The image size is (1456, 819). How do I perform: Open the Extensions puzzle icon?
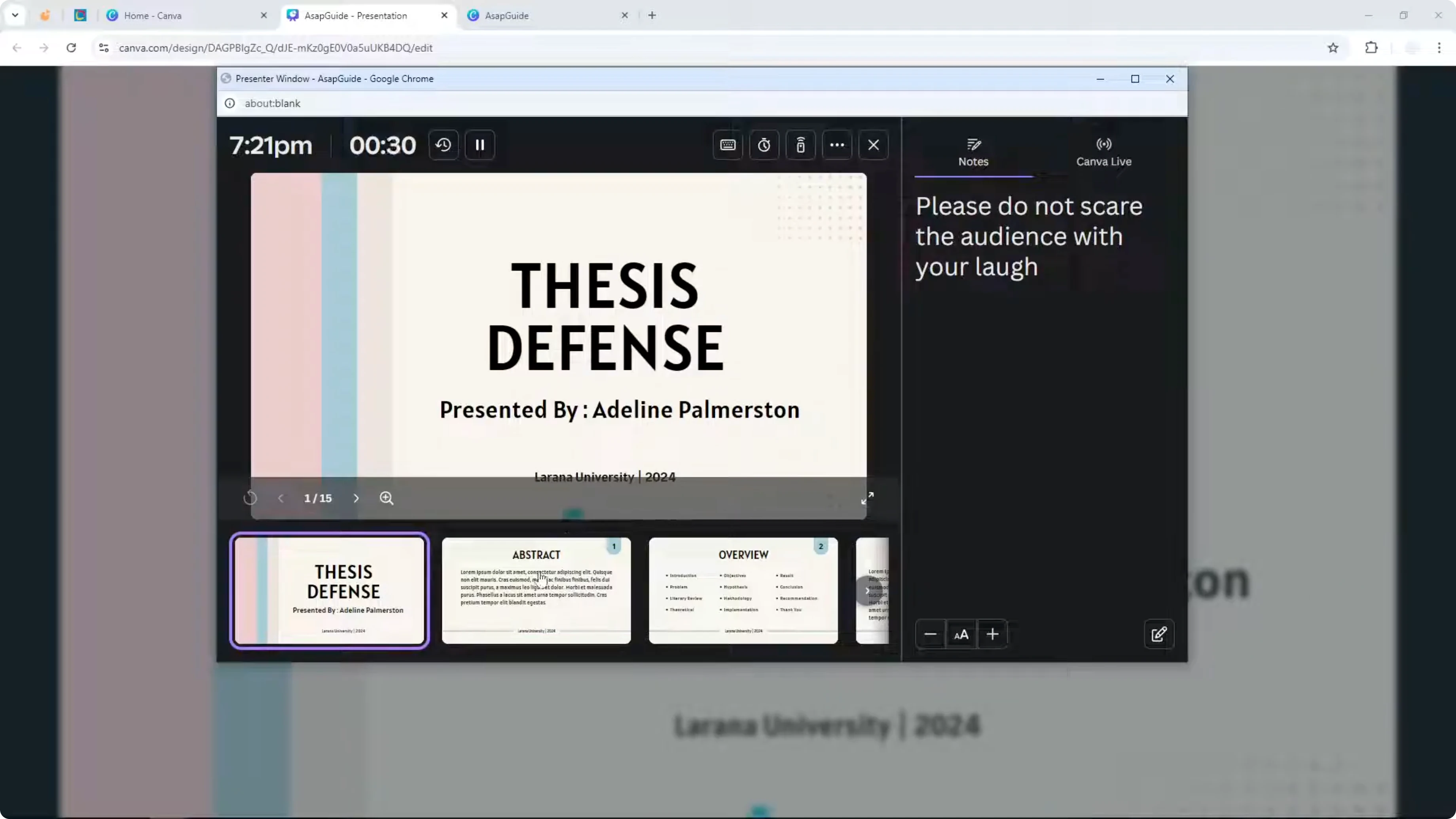tap(1372, 47)
